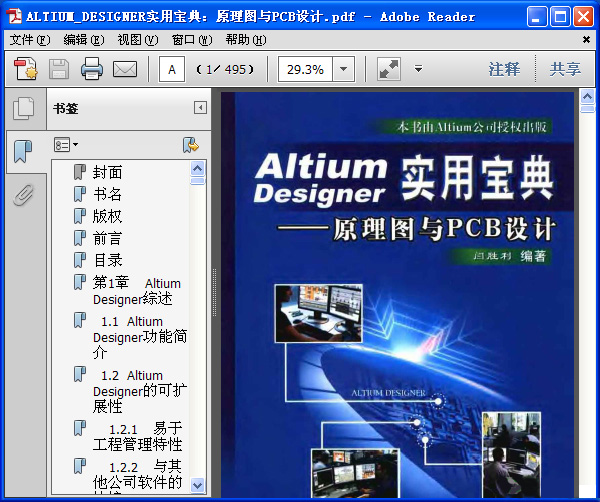Open the 视图 menu
This screenshot has width=600, height=502.
[137, 40]
